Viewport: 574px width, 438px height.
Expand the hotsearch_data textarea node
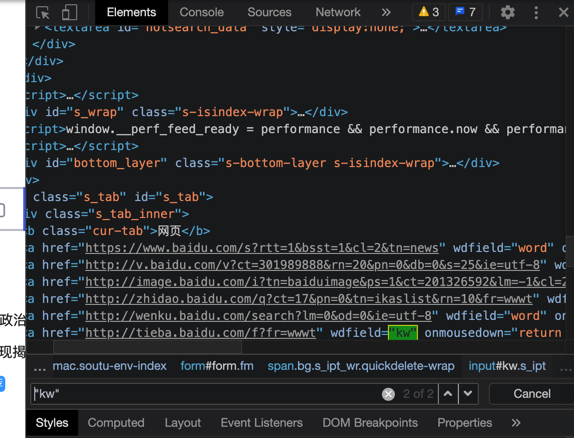[x=37, y=27]
